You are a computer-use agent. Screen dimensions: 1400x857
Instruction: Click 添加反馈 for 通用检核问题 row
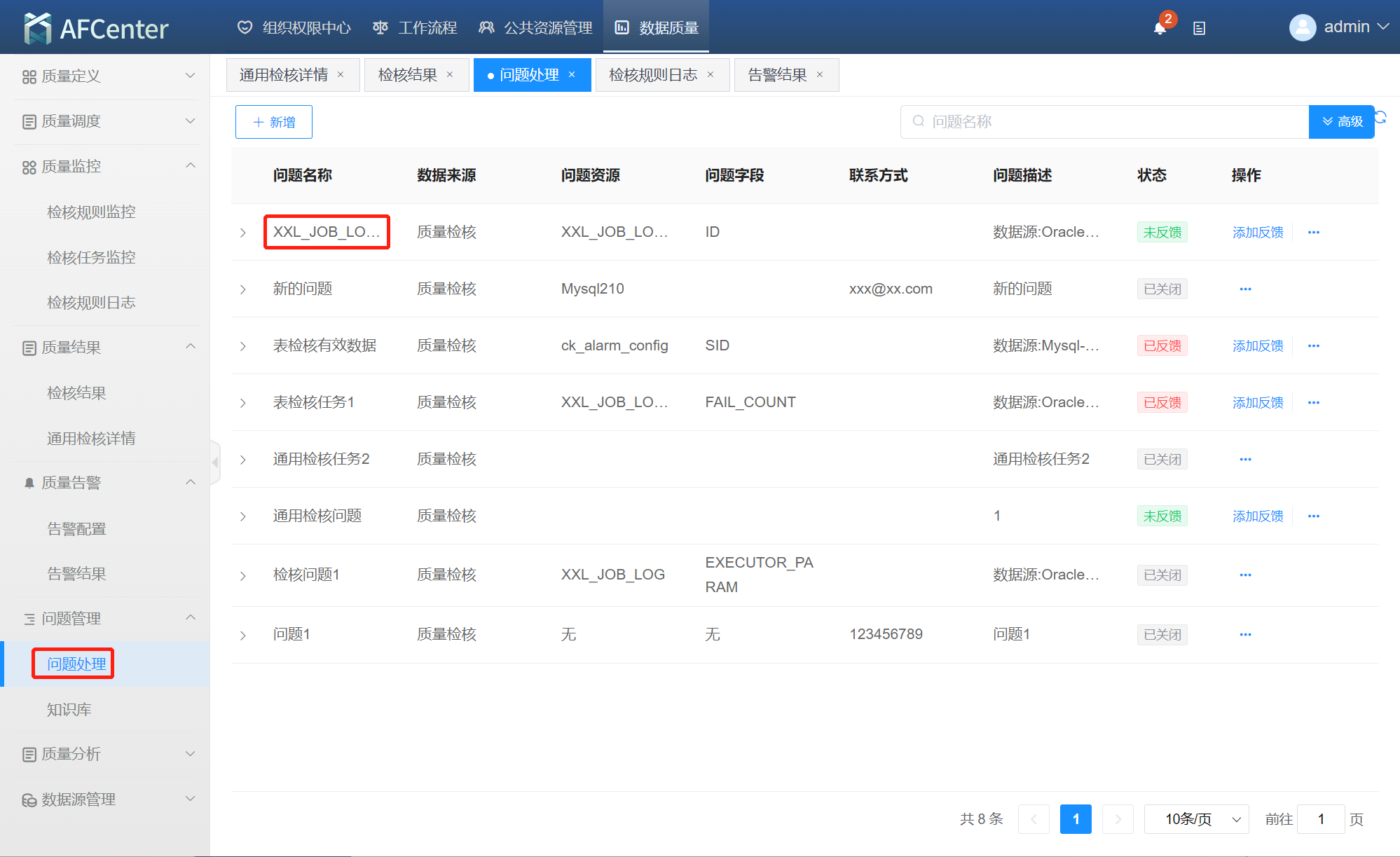[x=1258, y=516]
